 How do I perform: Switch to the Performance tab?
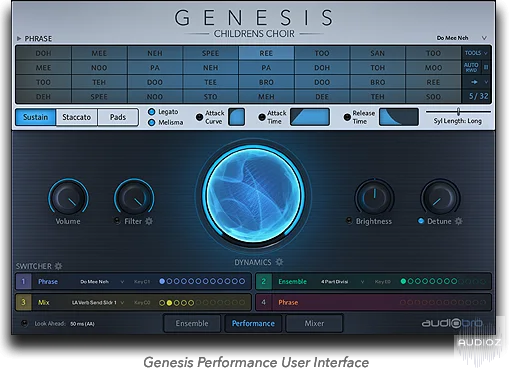[253, 323]
